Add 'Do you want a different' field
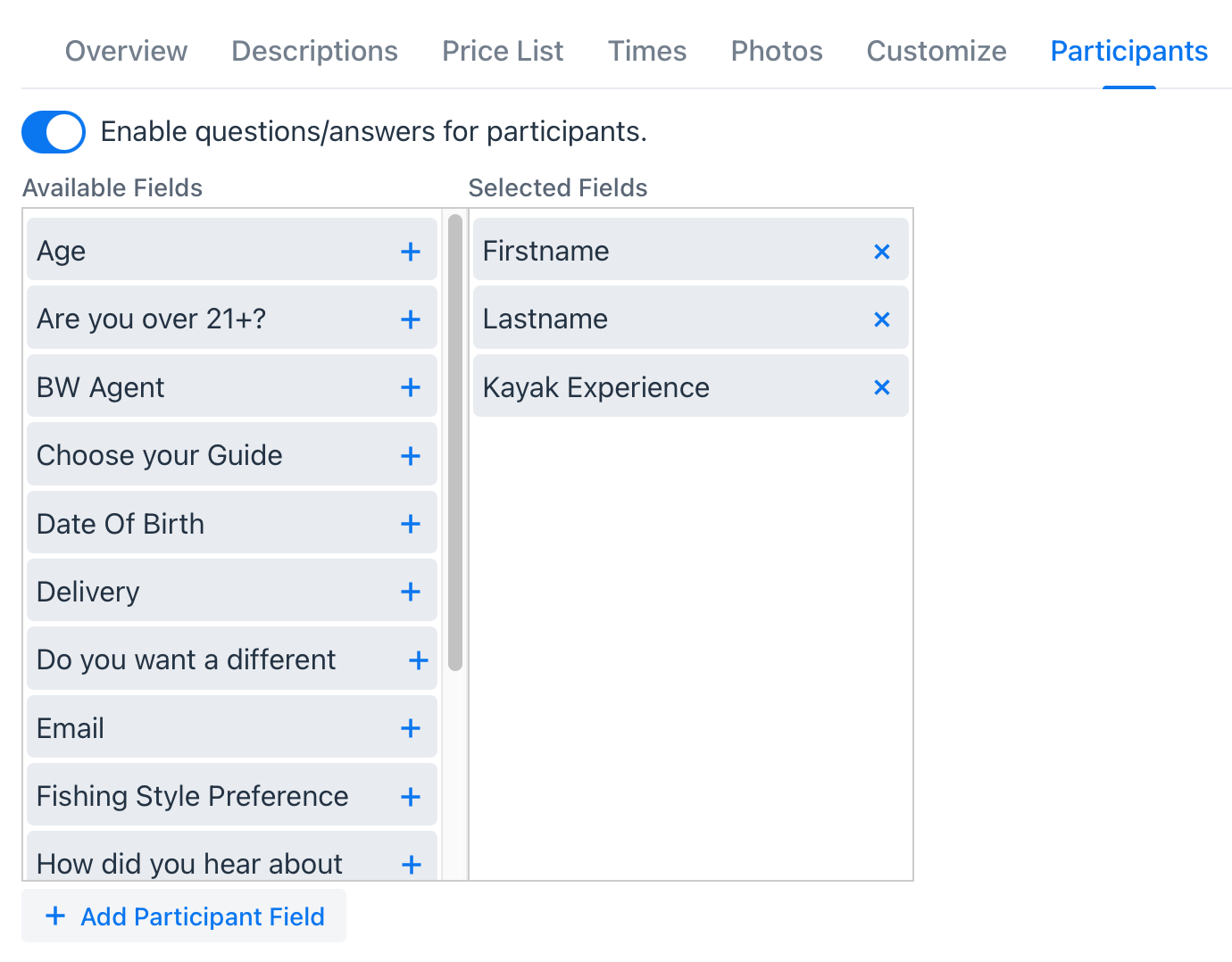The image size is (1232, 962). click(x=419, y=660)
